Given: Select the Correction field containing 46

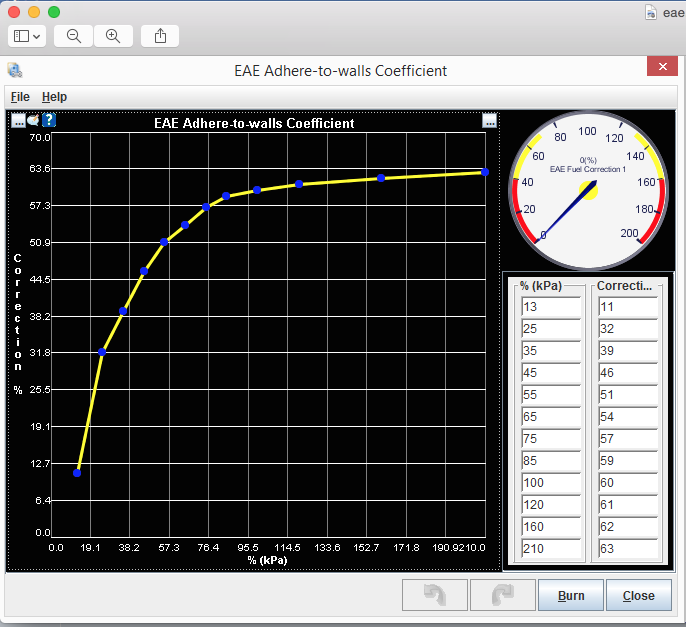Looking at the screenshot, I should click(627, 373).
